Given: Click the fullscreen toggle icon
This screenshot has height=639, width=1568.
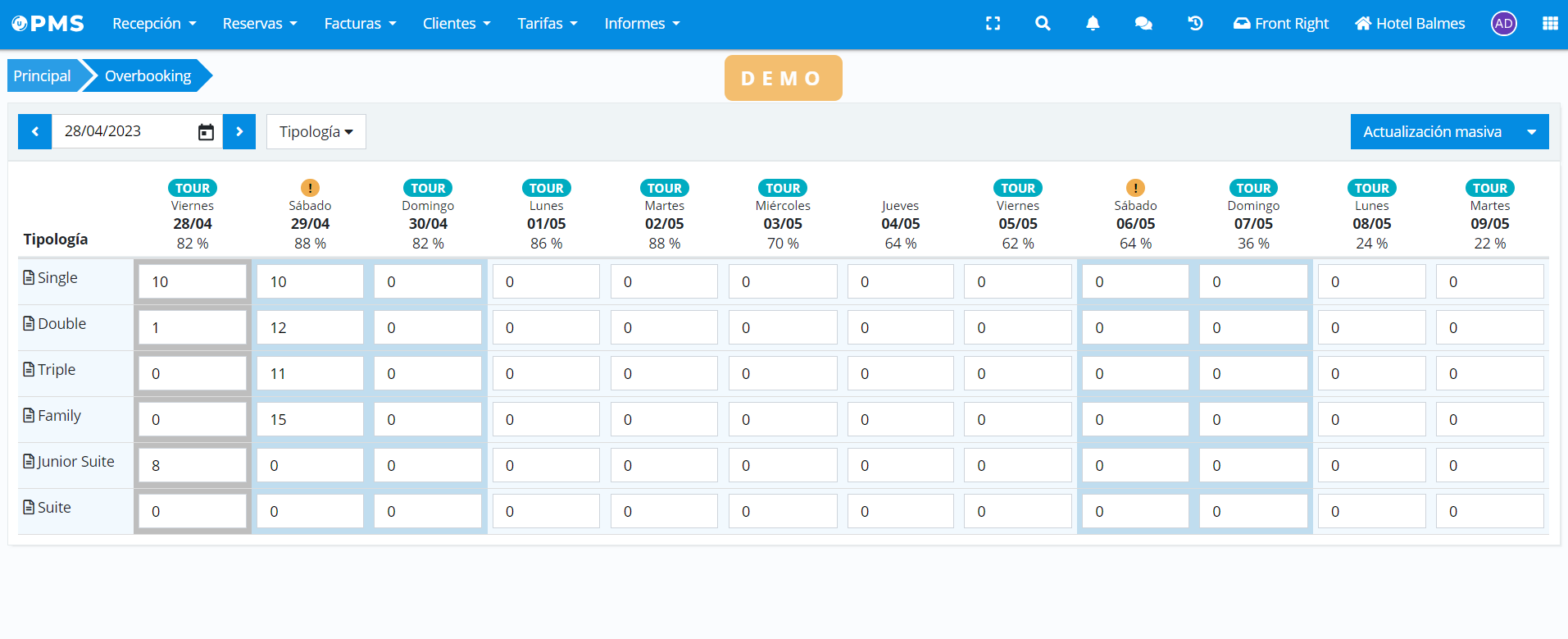Looking at the screenshot, I should point(993,24).
